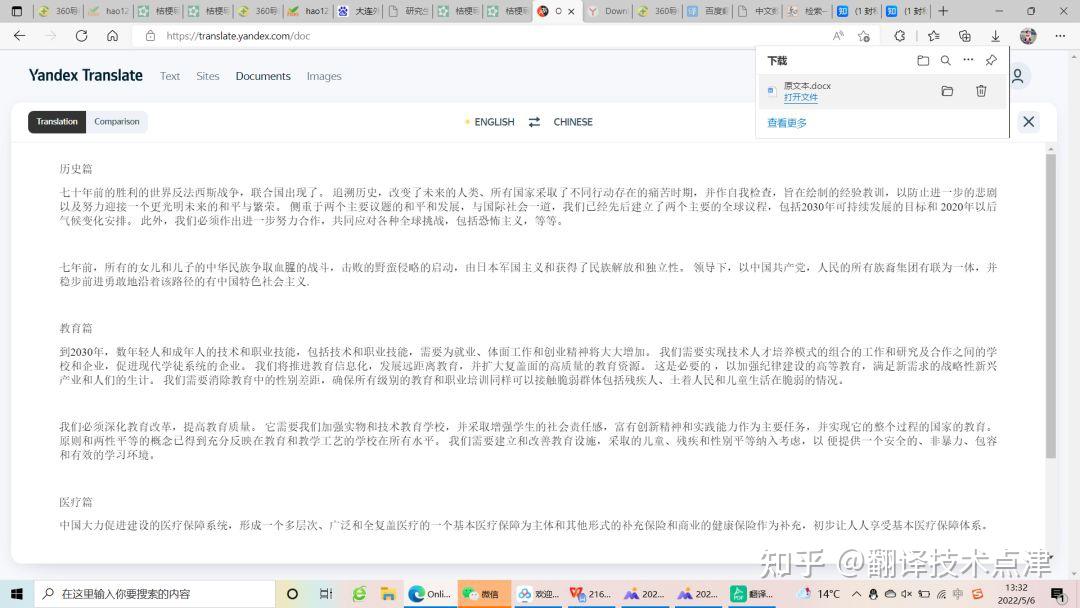Screen dimensions: 1080x608
Task: Click 打开文件 to open the downloaded file
Action: (x=801, y=97)
